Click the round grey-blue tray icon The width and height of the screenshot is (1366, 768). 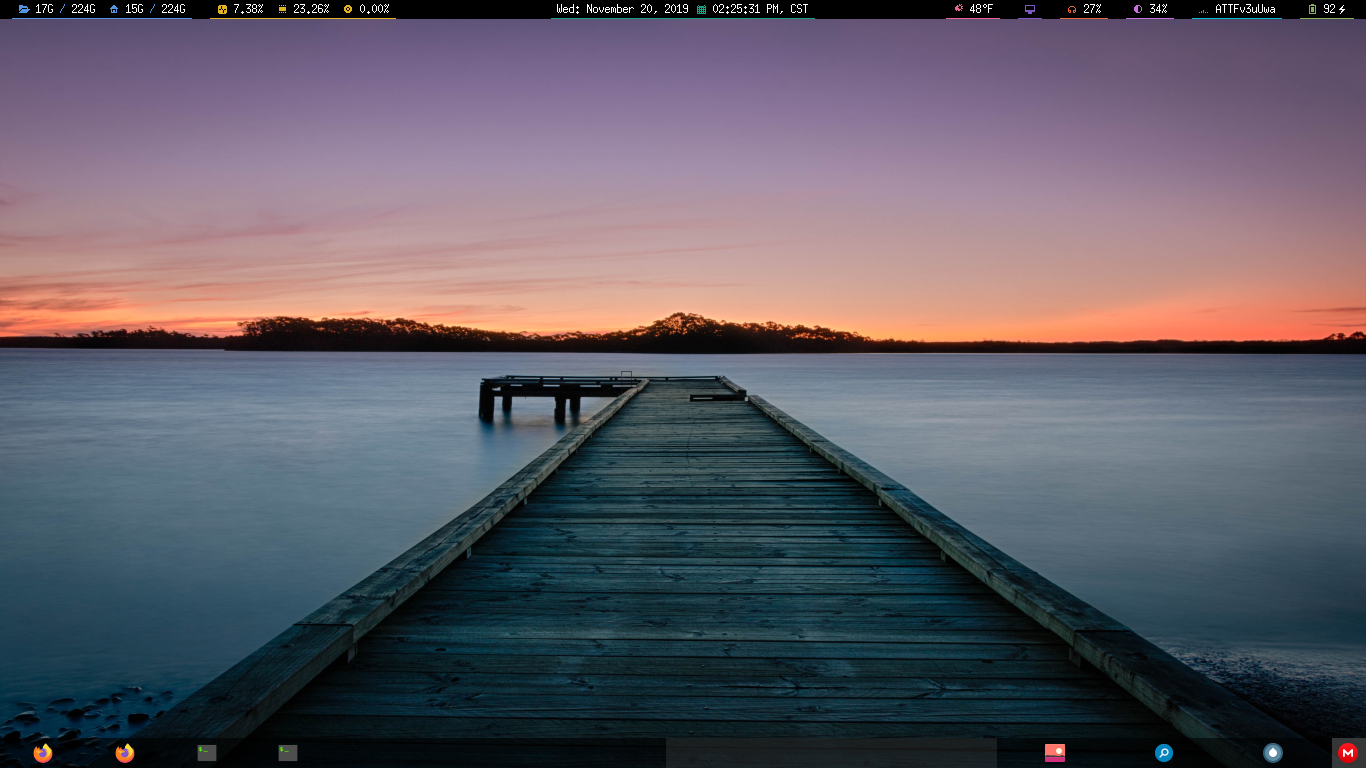tap(1273, 753)
